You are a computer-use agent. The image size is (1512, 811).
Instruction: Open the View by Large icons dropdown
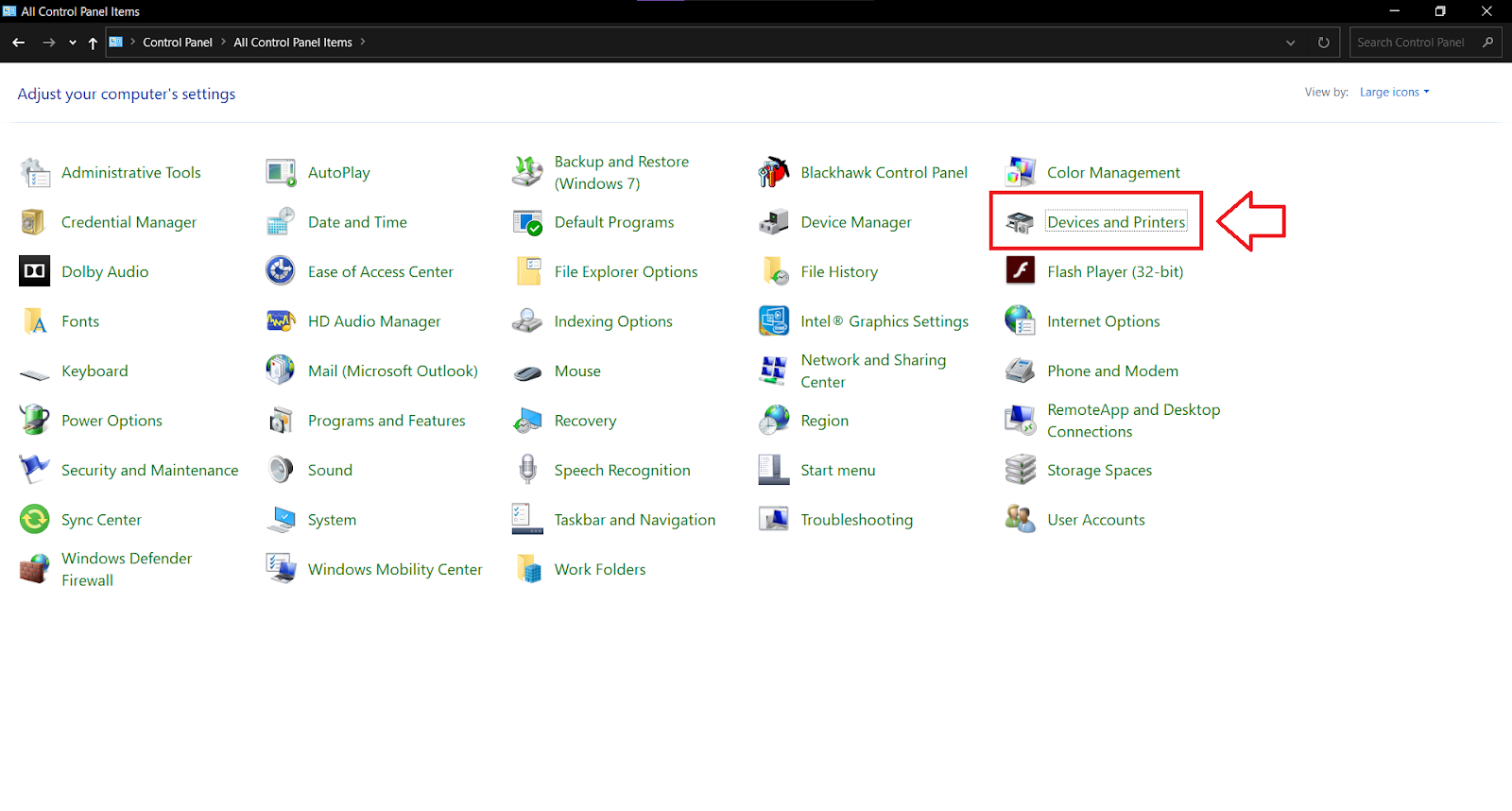click(x=1395, y=93)
